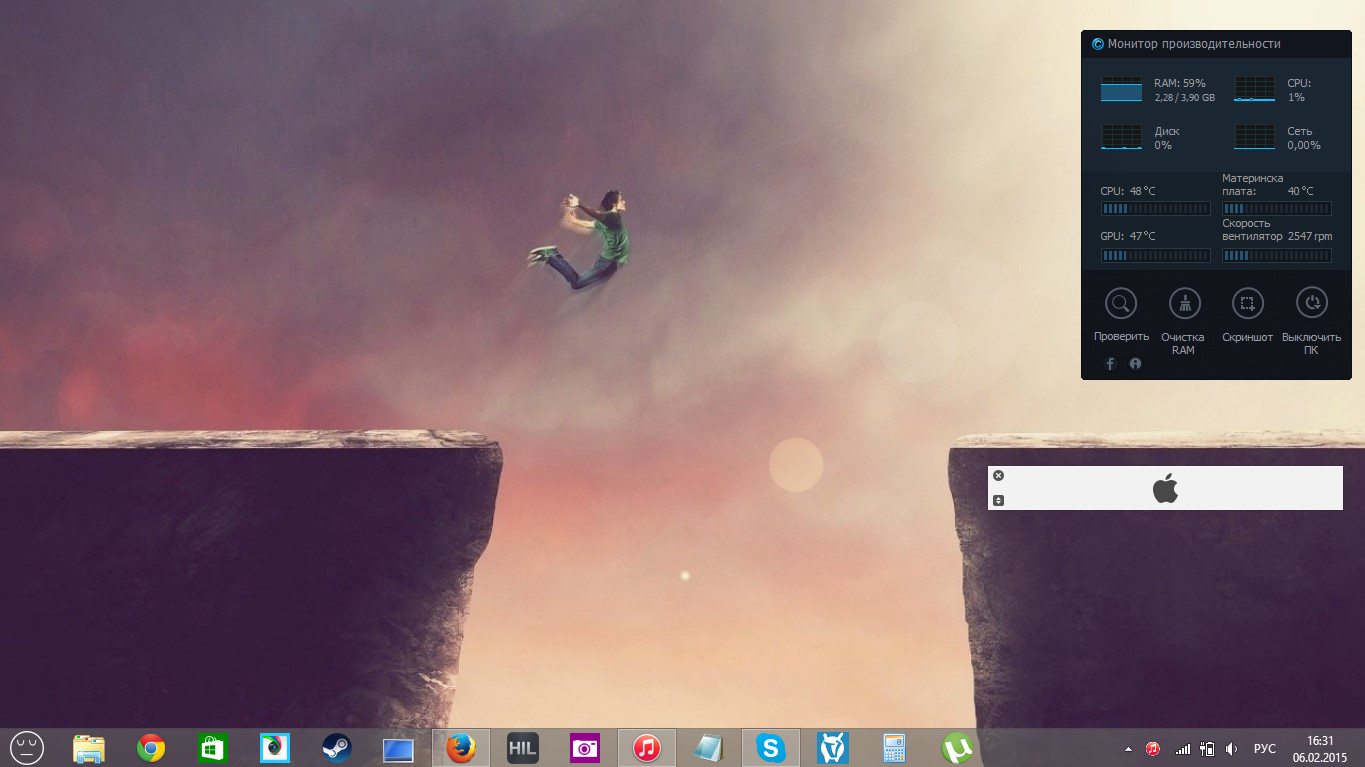Image resolution: width=1365 pixels, height=767 pixels.
Task: Open the Calculator taskbar icon
Action: tap(894, 748)
